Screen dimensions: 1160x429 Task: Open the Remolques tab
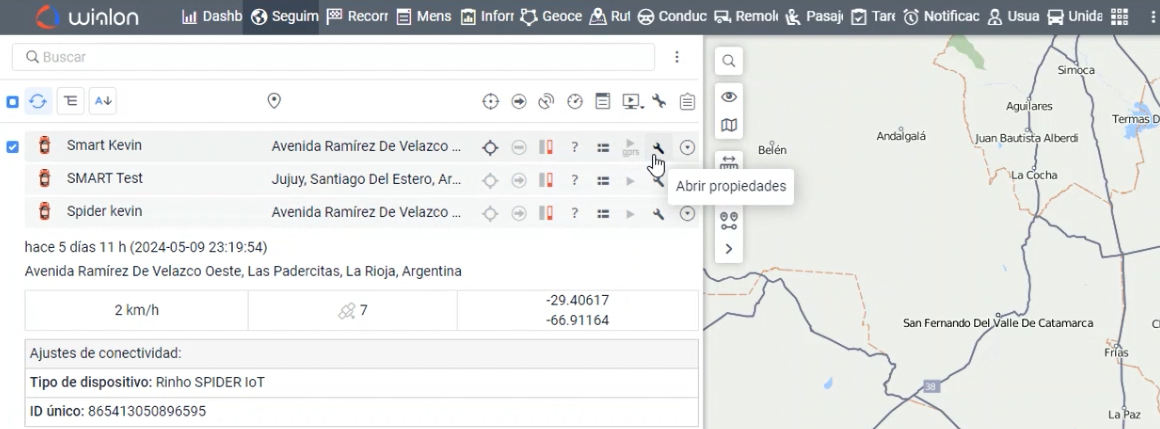click(746, 16)
